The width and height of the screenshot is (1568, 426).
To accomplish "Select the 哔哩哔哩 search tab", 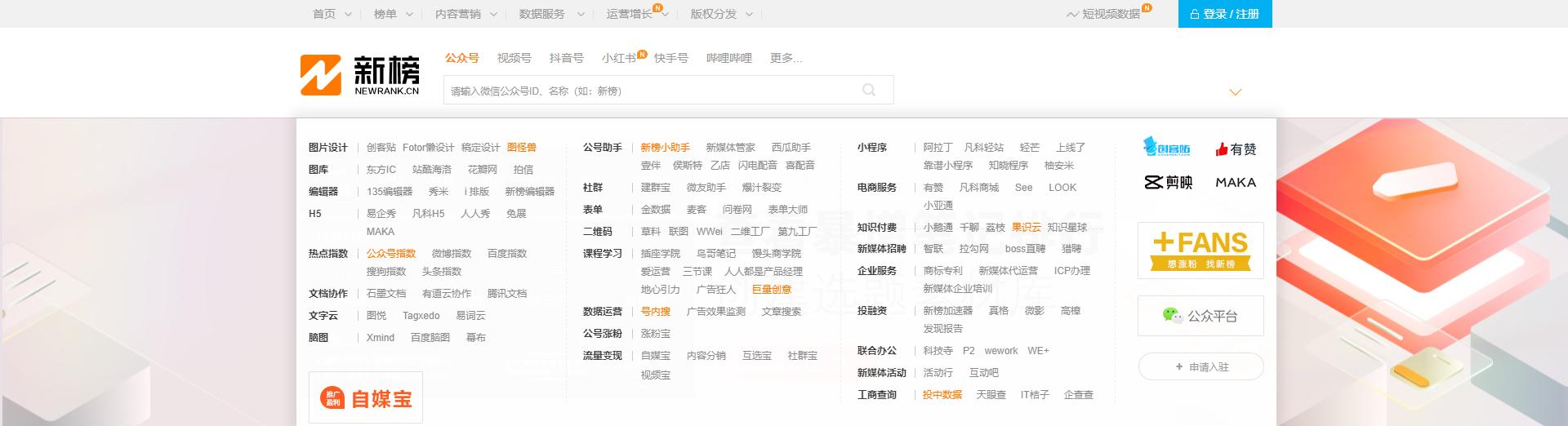I will [729, 58].
